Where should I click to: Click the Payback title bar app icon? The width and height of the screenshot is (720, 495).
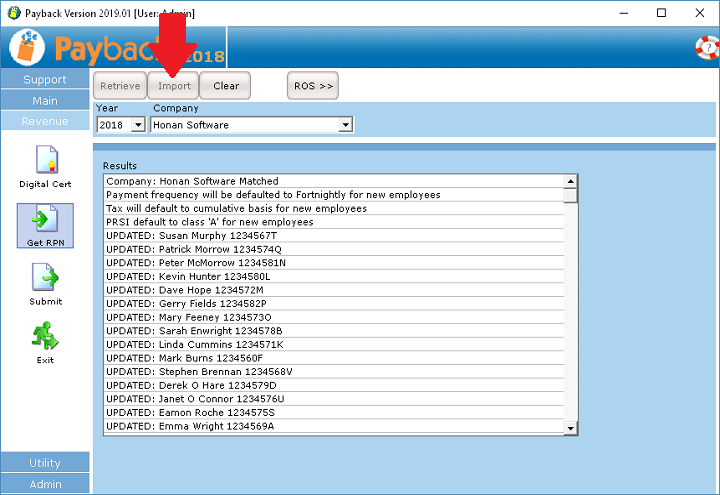[x=11, y=13]
